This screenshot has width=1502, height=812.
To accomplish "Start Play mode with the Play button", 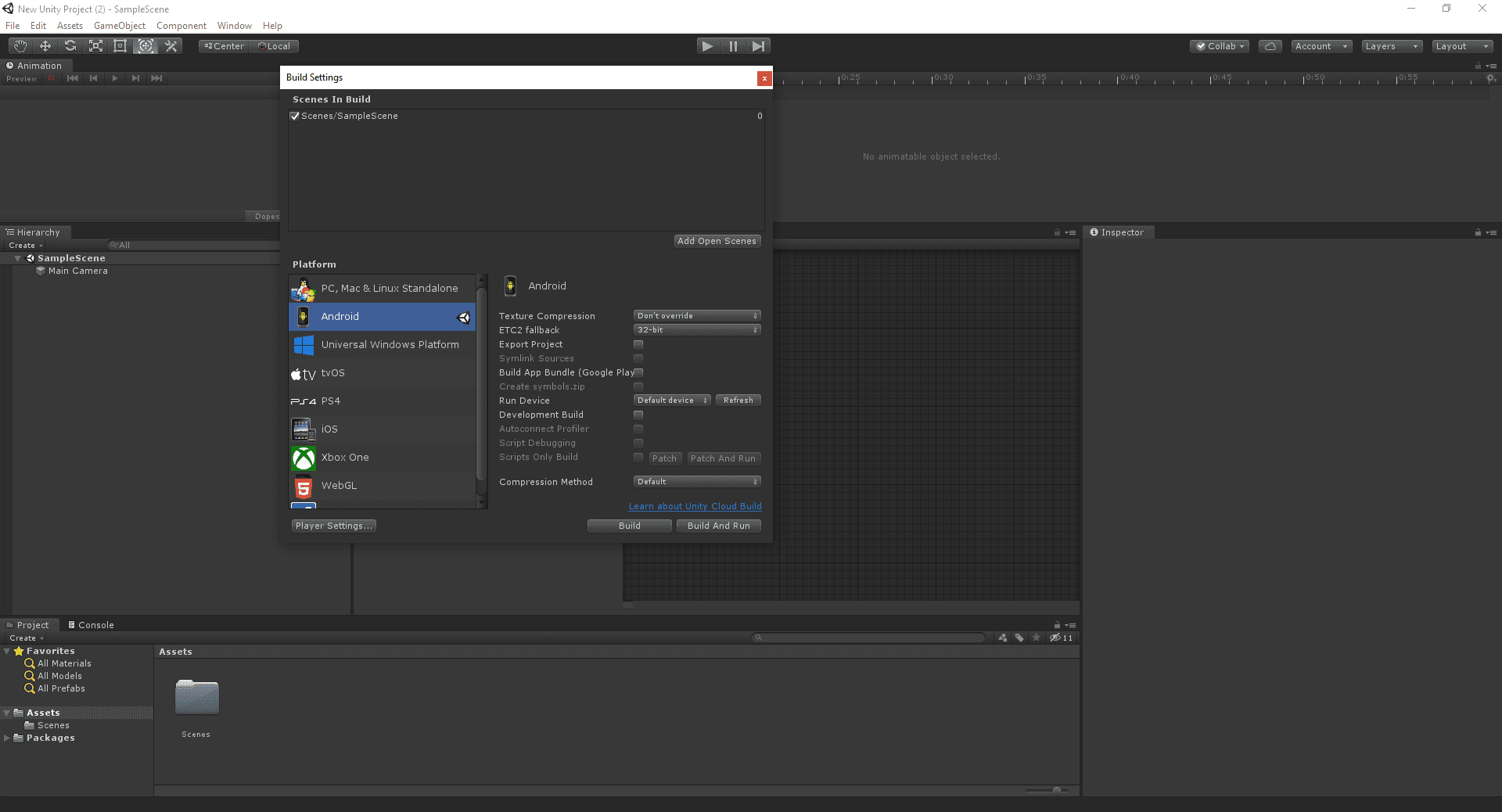I will tap(708, 46).
